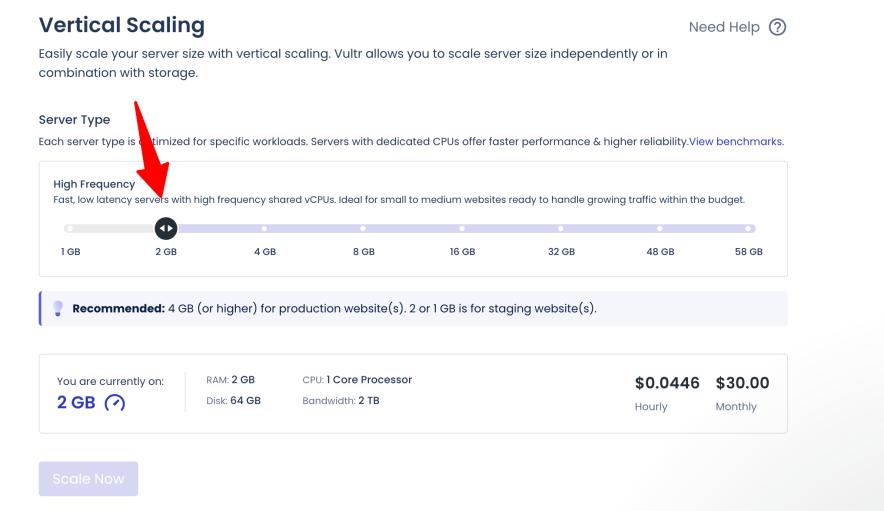This screenshot has width=884, height=511.
Task: Click the '48 GB' label under the slider
Action: (660, 252)
